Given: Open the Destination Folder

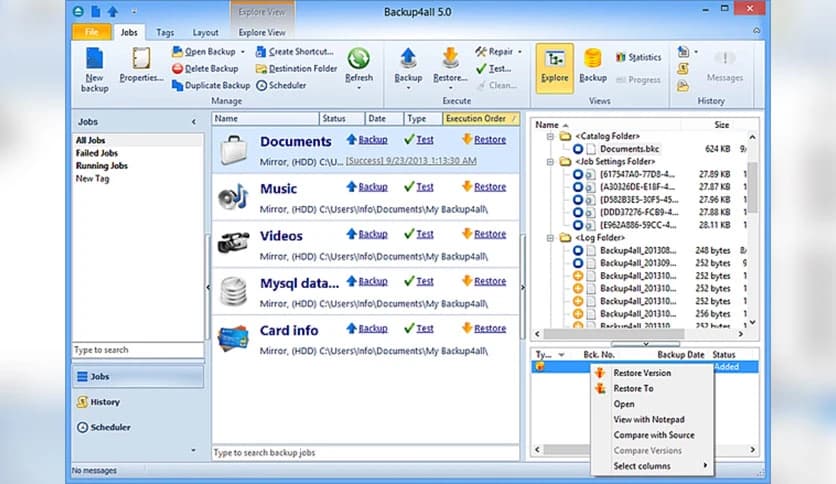Looking at the screenshot, I should coord(296,69).
